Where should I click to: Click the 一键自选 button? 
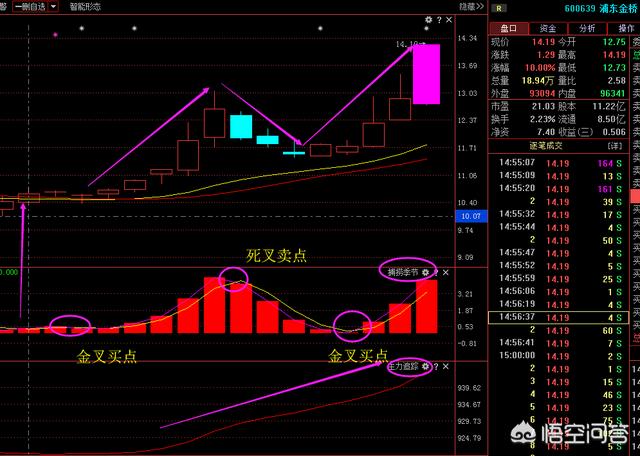tap(31, 7)
